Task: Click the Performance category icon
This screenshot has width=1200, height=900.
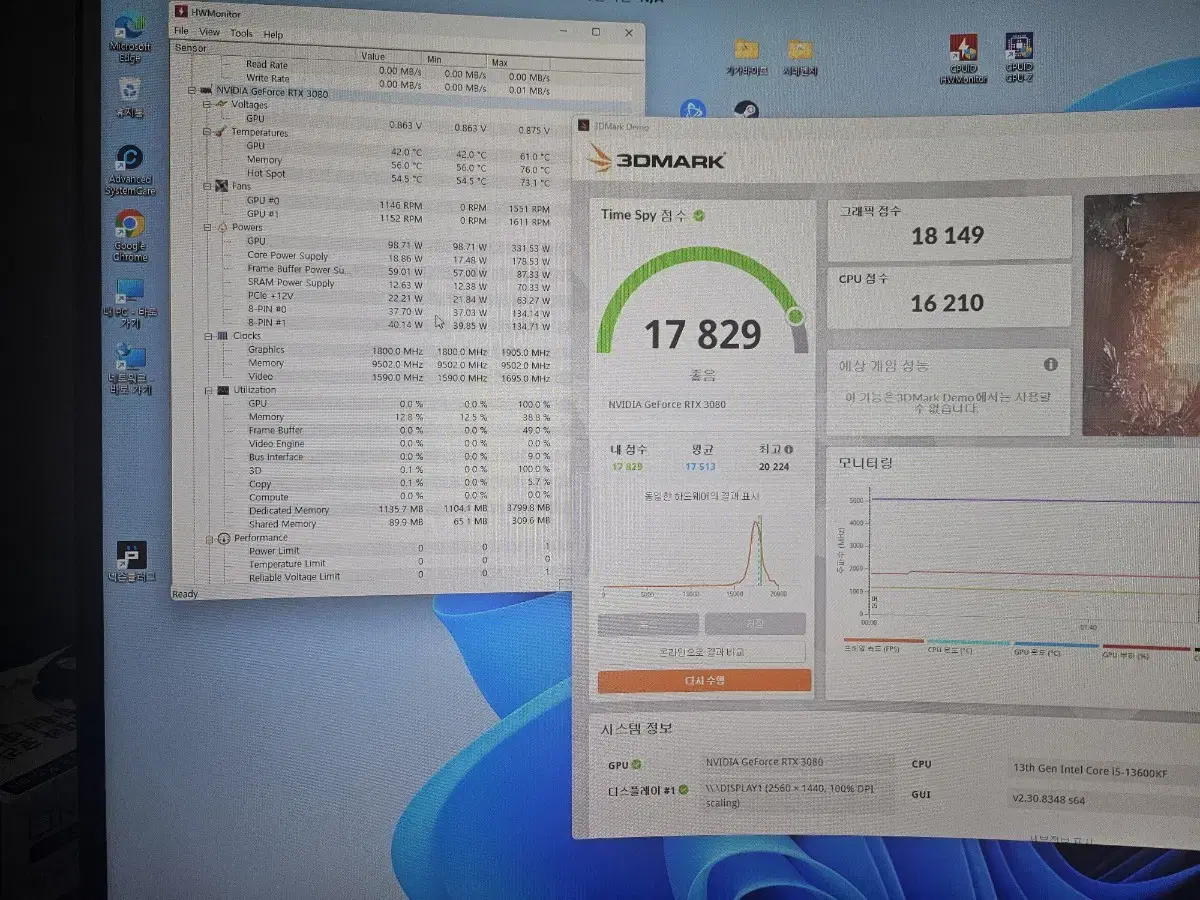Action: point(223,538)
